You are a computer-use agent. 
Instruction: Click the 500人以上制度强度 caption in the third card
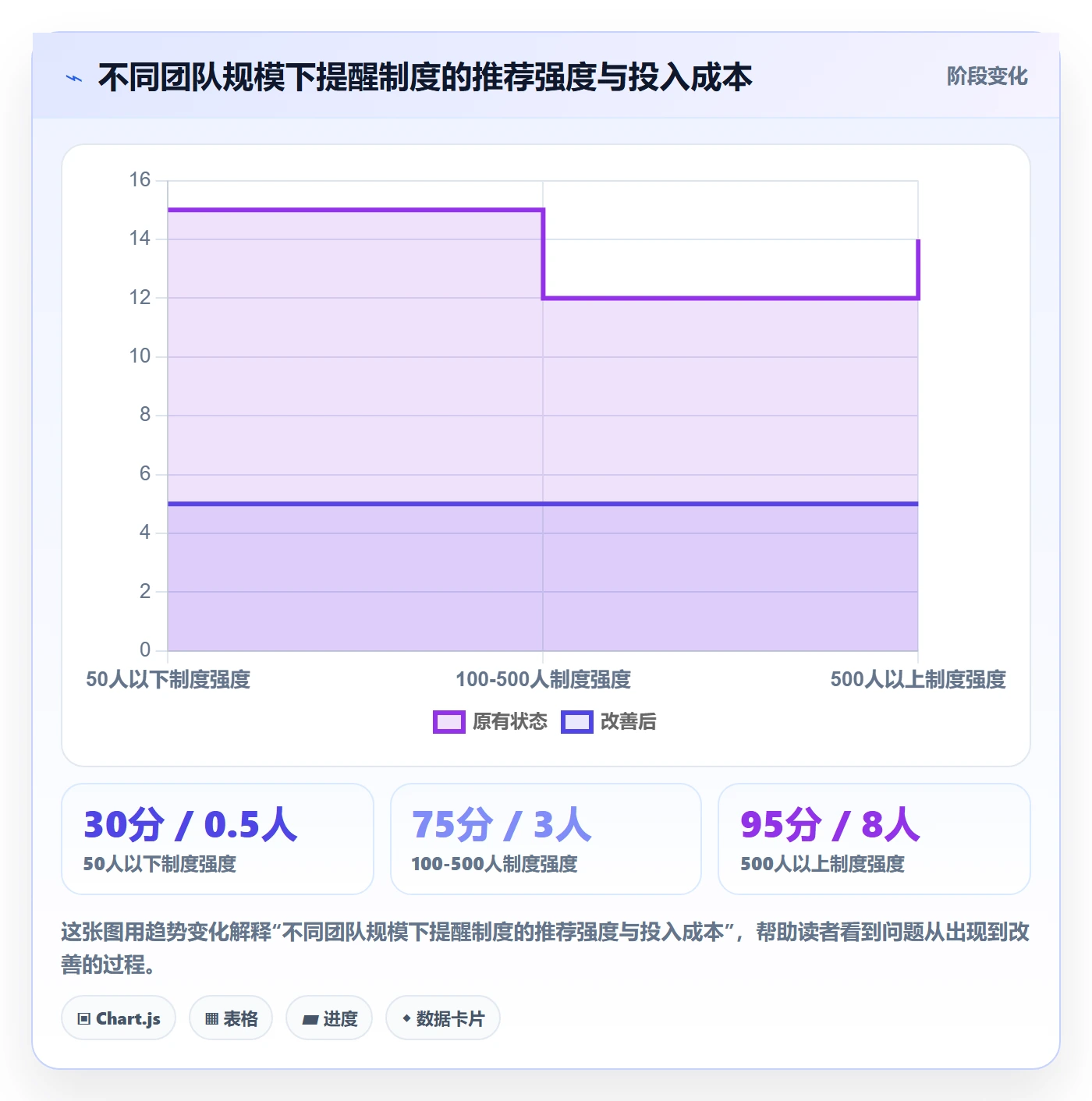822,864
